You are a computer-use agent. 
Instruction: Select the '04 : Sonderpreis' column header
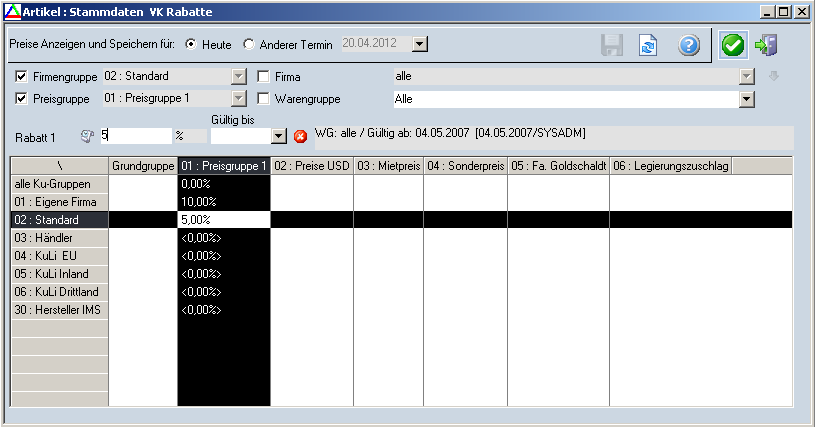465,166
